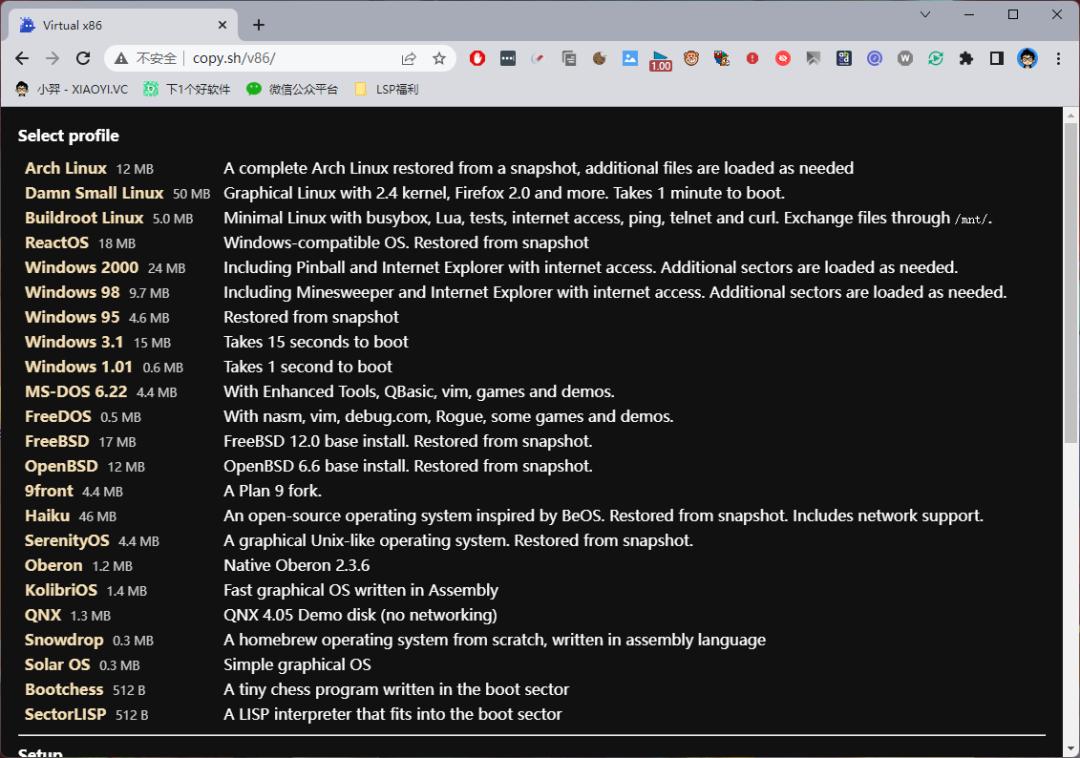Open the Chrome three-dot menu
Viewport: 1080px width, 758px height.
point(1058,58)
